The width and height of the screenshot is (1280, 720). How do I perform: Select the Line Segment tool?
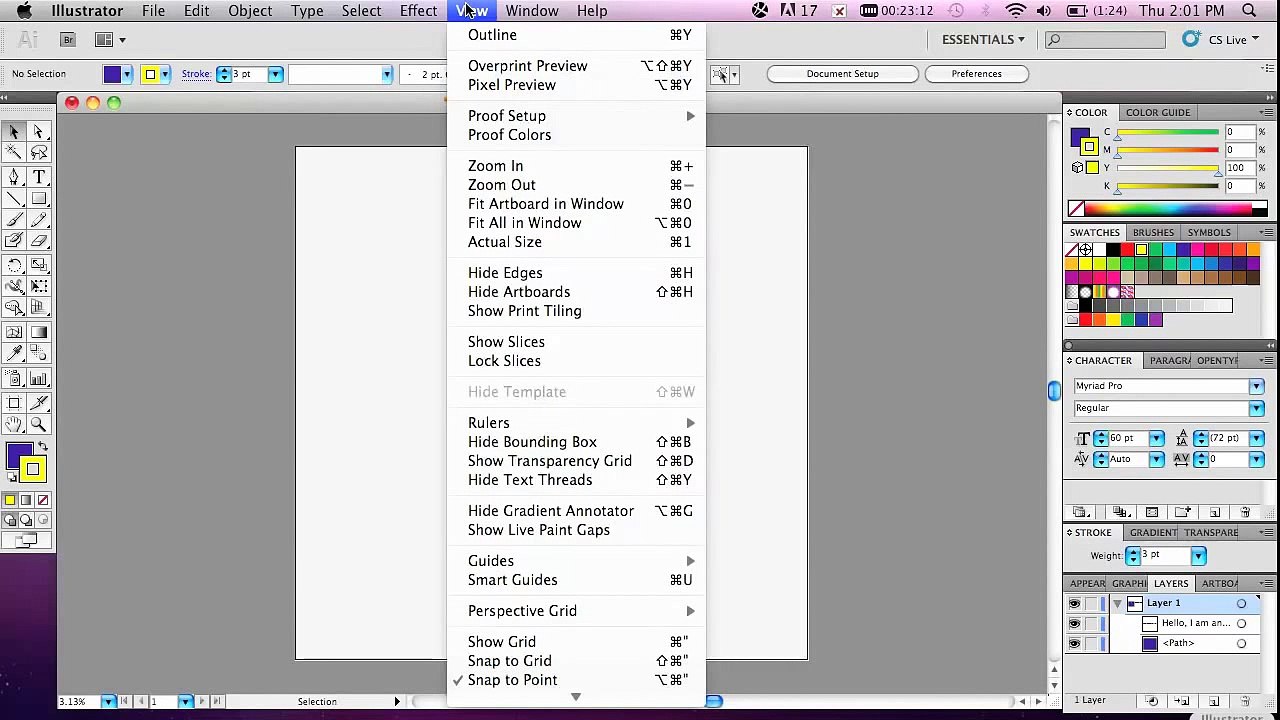pos(14,199)
